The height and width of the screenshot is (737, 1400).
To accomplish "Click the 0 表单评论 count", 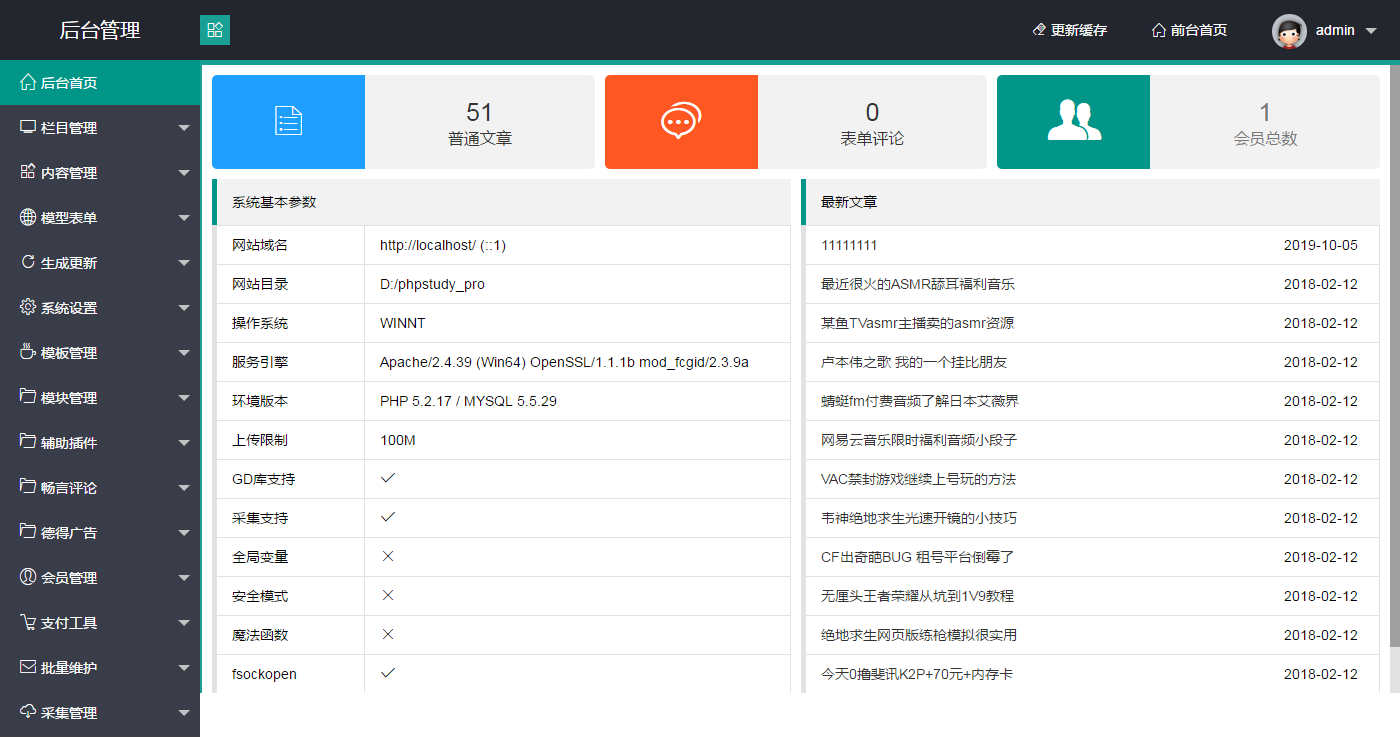I will pos(872,124).
